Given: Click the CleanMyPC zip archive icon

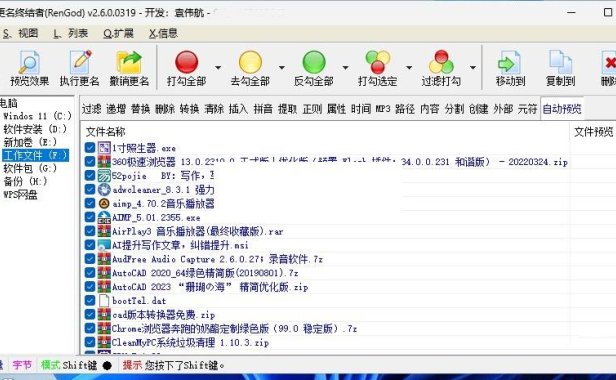Looking at the screenshot, I should 104,342.
